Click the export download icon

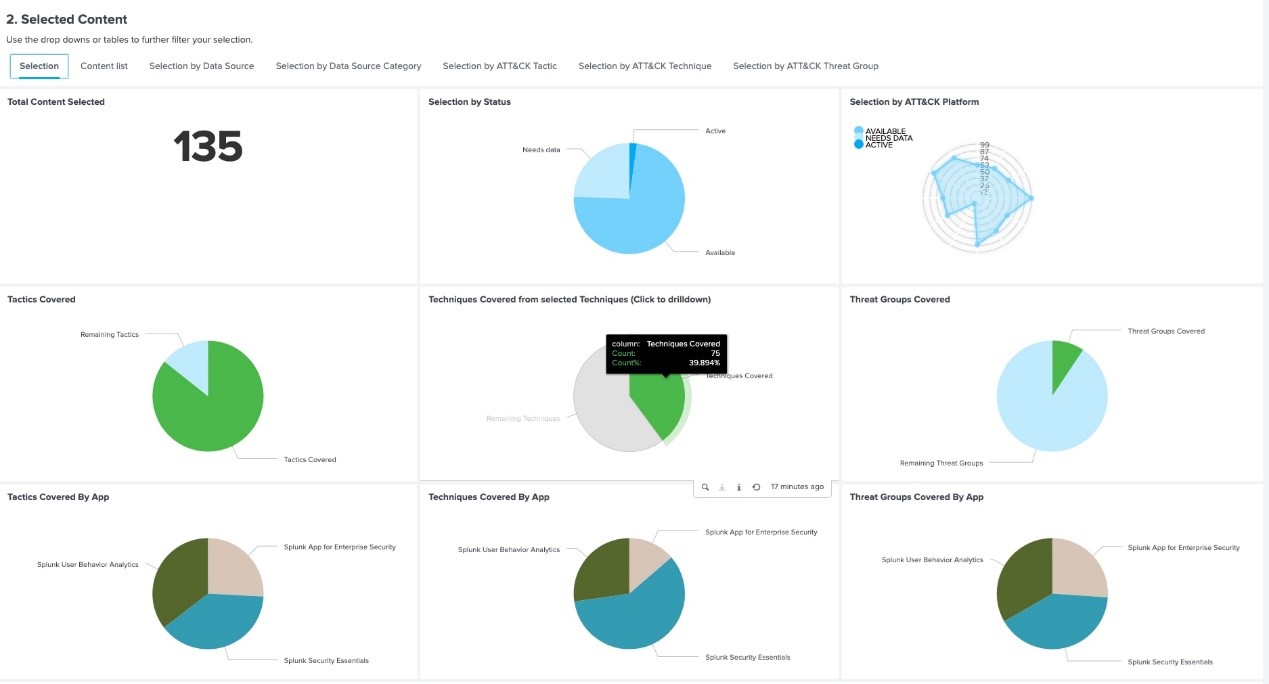coord(722,487)
